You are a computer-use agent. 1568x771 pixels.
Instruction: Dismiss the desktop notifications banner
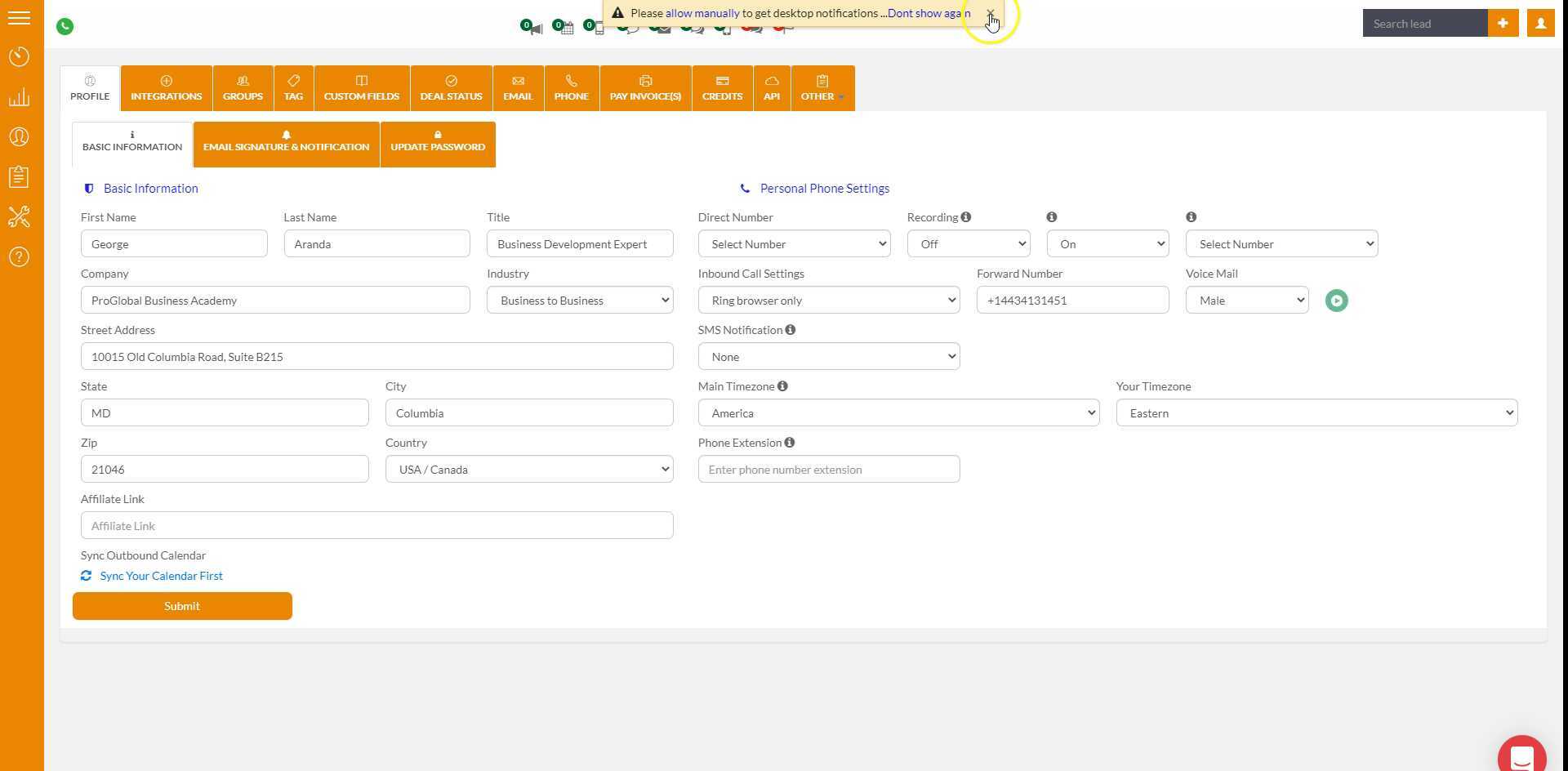click(990, 14)
